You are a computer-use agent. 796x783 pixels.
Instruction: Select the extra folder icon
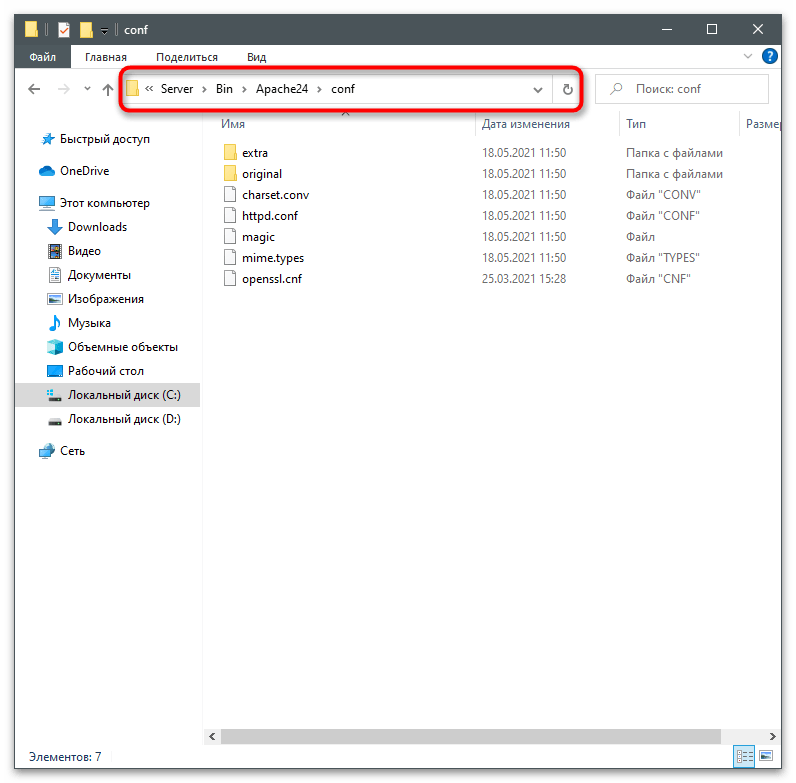tap(230, 152)
